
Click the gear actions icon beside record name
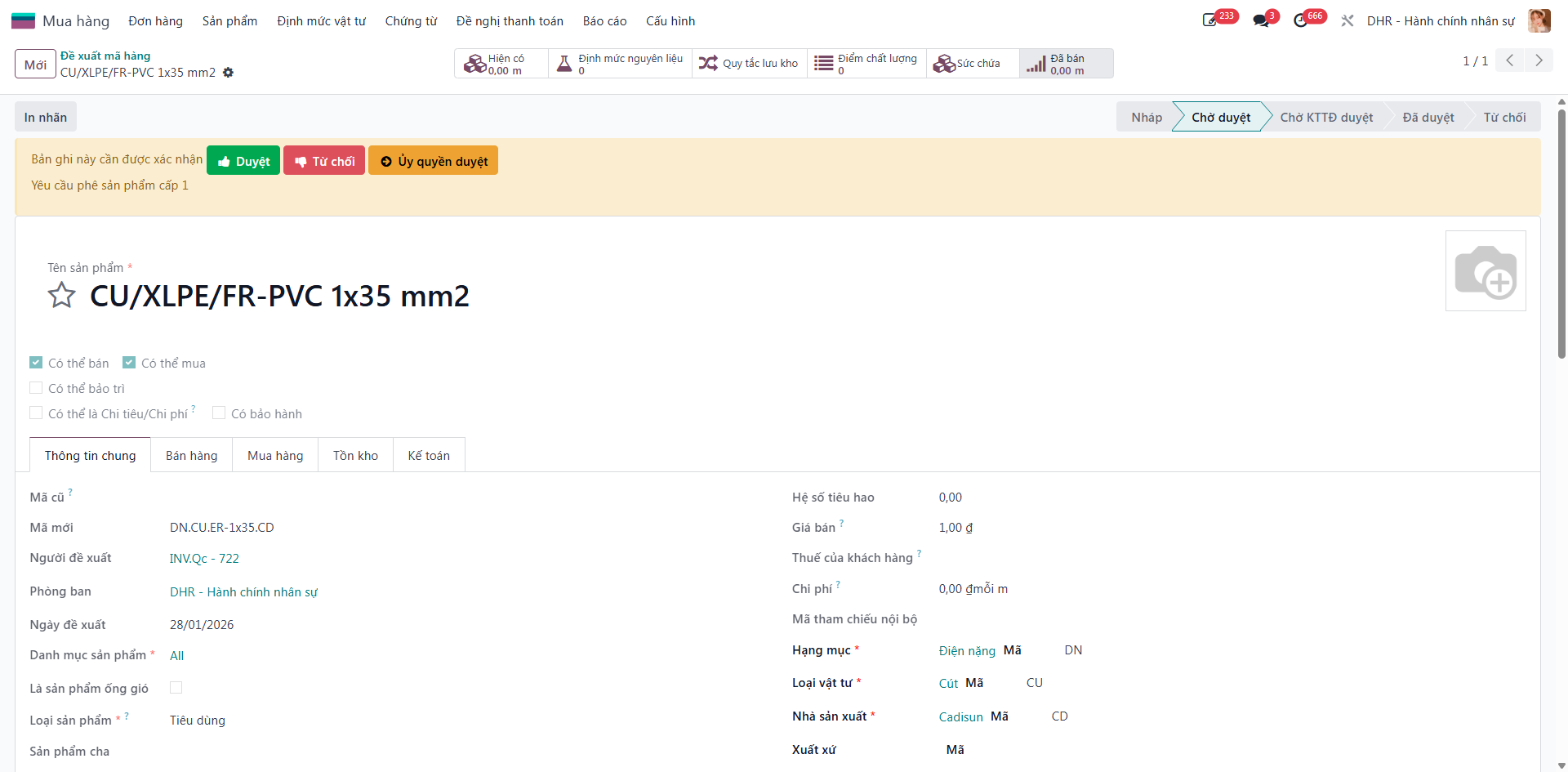click(x=228, y=73)
